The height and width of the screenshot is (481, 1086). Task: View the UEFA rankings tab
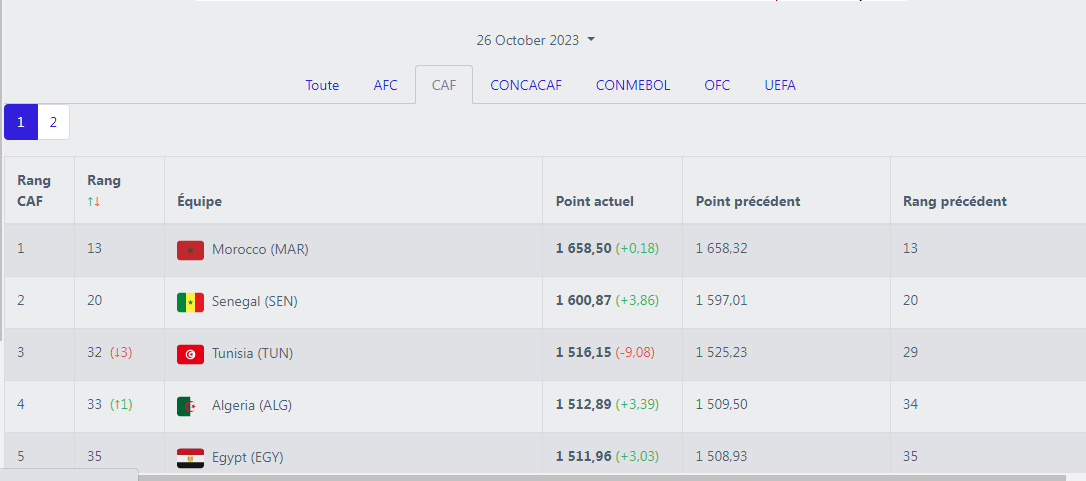pos(780,85)
